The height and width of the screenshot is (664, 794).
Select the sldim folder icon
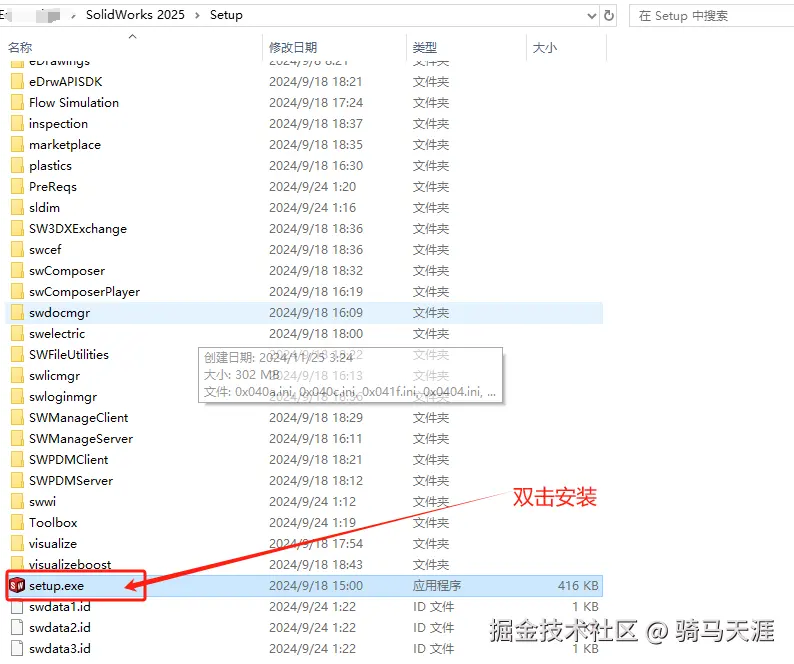point(17,208)
